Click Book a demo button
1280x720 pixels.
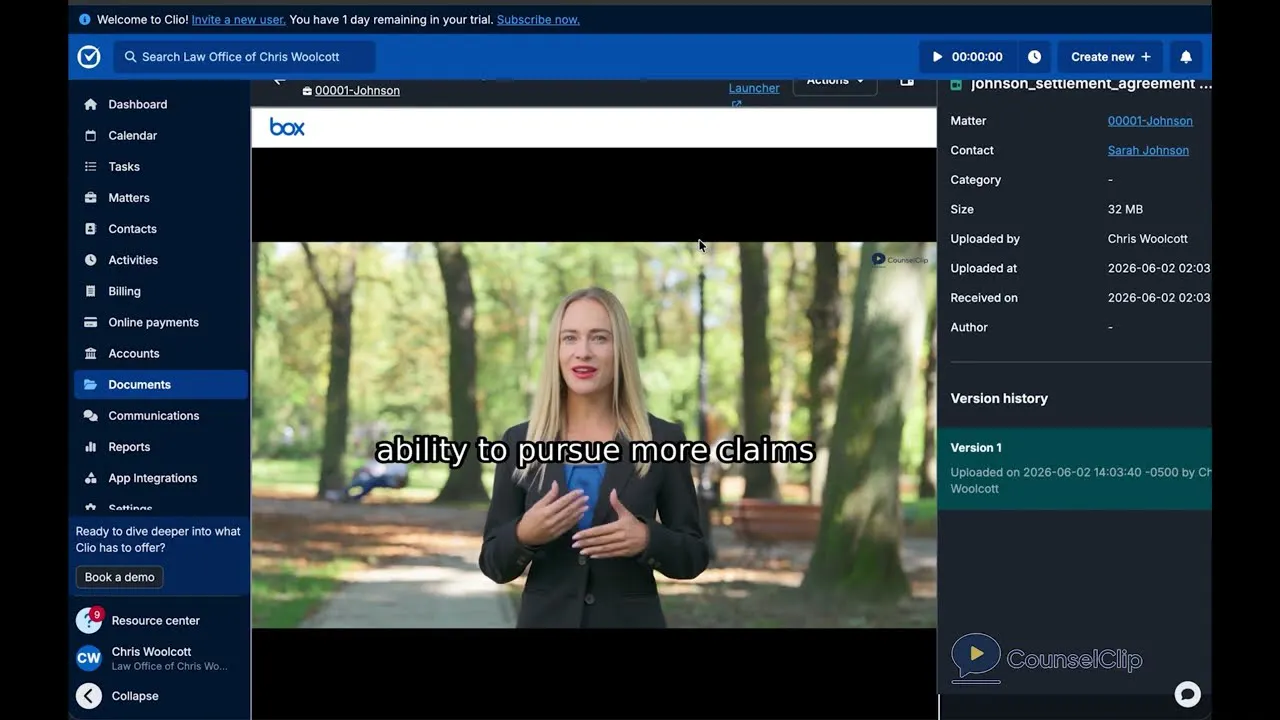pyautogui.click(x=119, y=577)
